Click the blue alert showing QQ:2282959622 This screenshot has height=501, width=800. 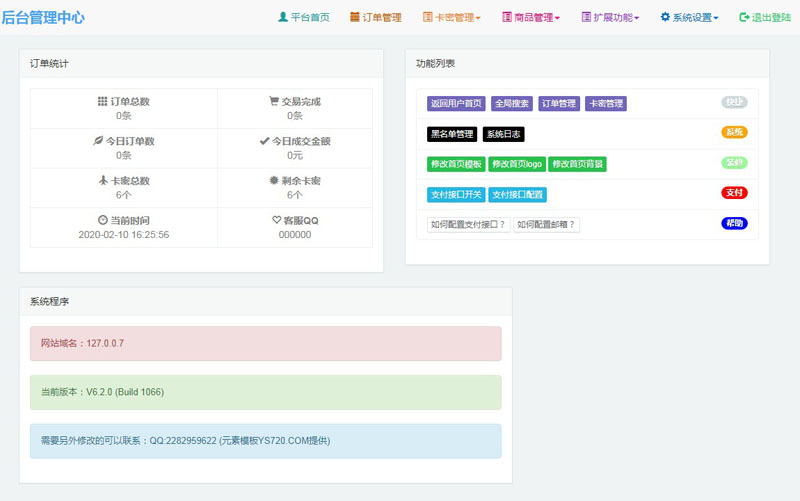tap(266, 441)
